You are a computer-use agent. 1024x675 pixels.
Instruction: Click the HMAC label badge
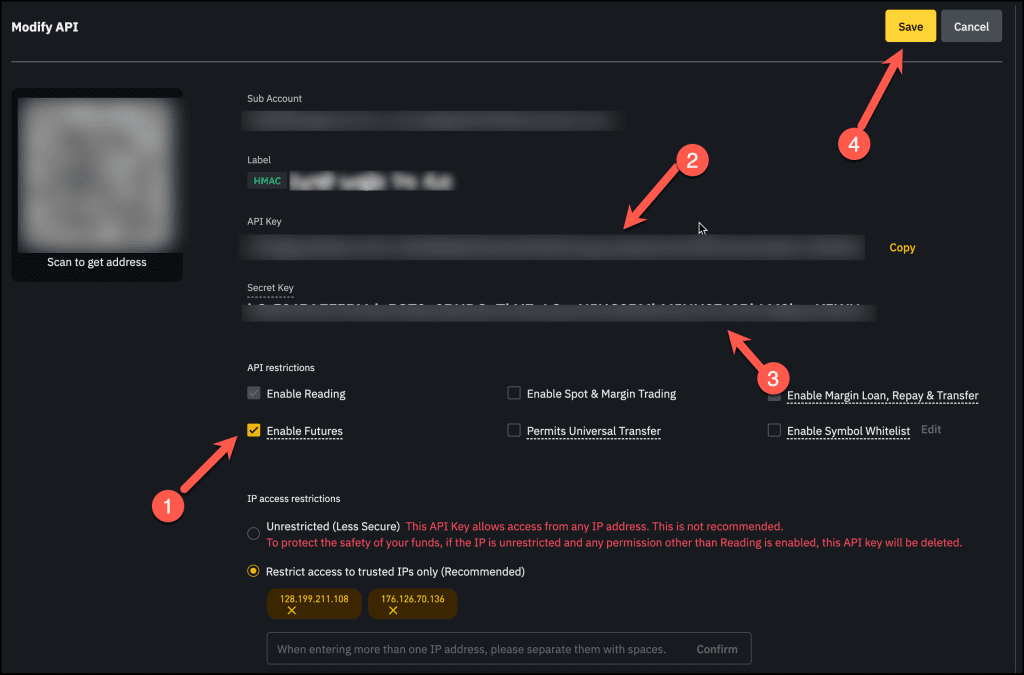click(267, 181)
